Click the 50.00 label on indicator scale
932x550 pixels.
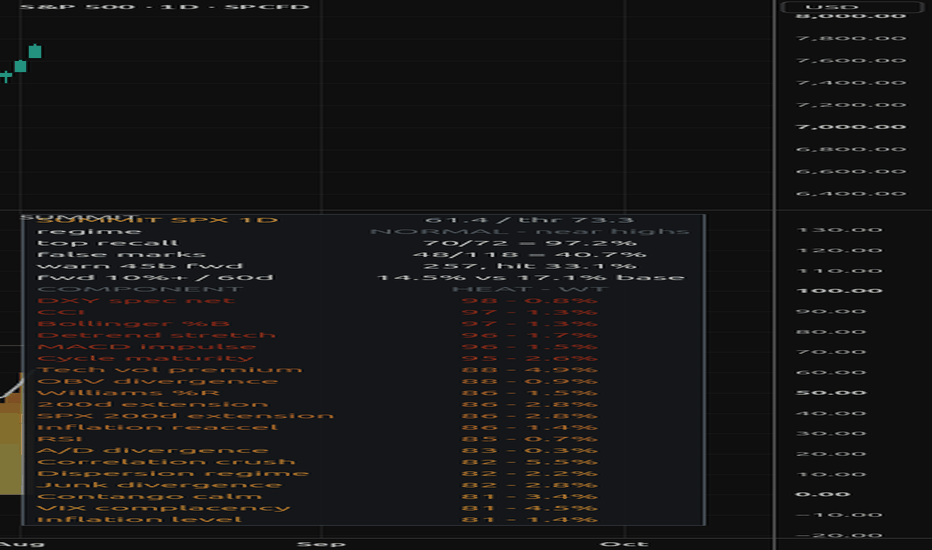[830, 393]
